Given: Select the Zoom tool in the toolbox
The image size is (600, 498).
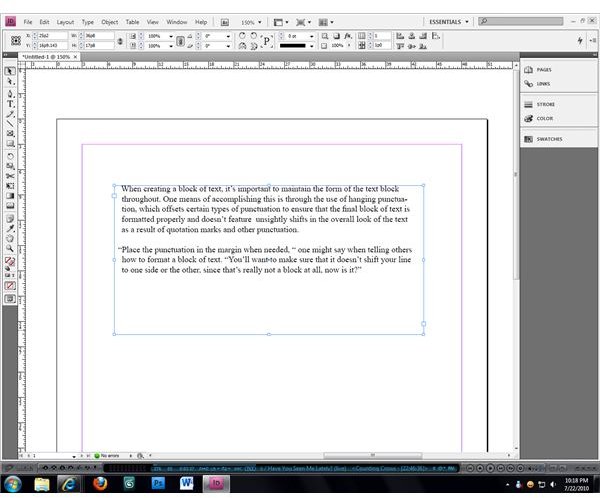Looking at the screenshot, I should (x=10, y=248).
